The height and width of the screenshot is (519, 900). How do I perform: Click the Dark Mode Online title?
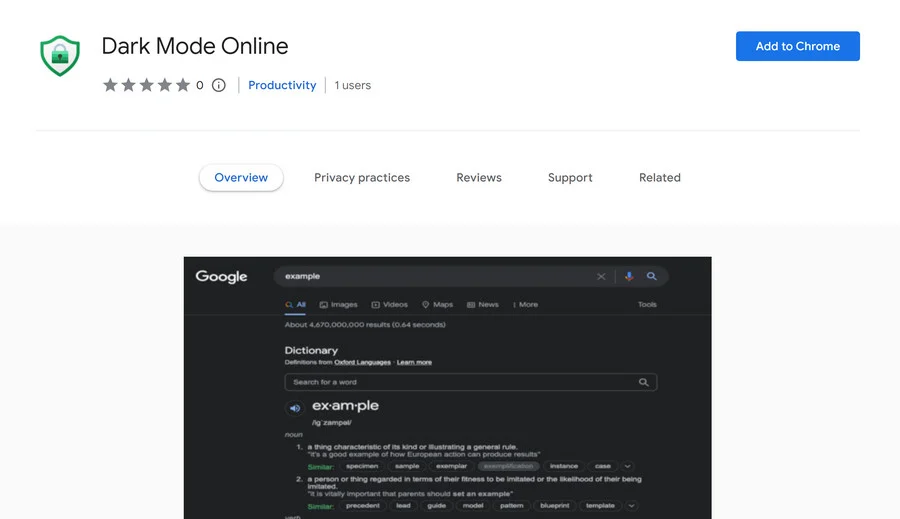click(x=195, y=46)
